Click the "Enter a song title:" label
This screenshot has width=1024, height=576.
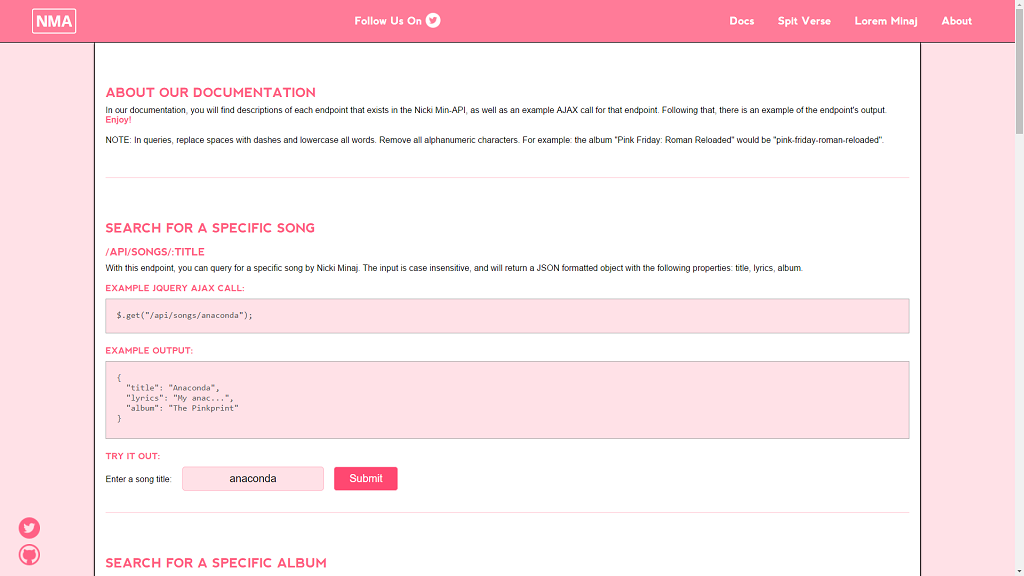coord(138,479)
